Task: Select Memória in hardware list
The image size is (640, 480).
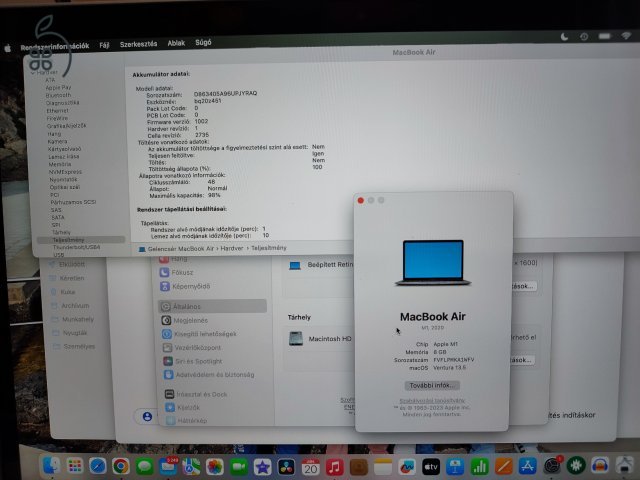Action: 60,164
